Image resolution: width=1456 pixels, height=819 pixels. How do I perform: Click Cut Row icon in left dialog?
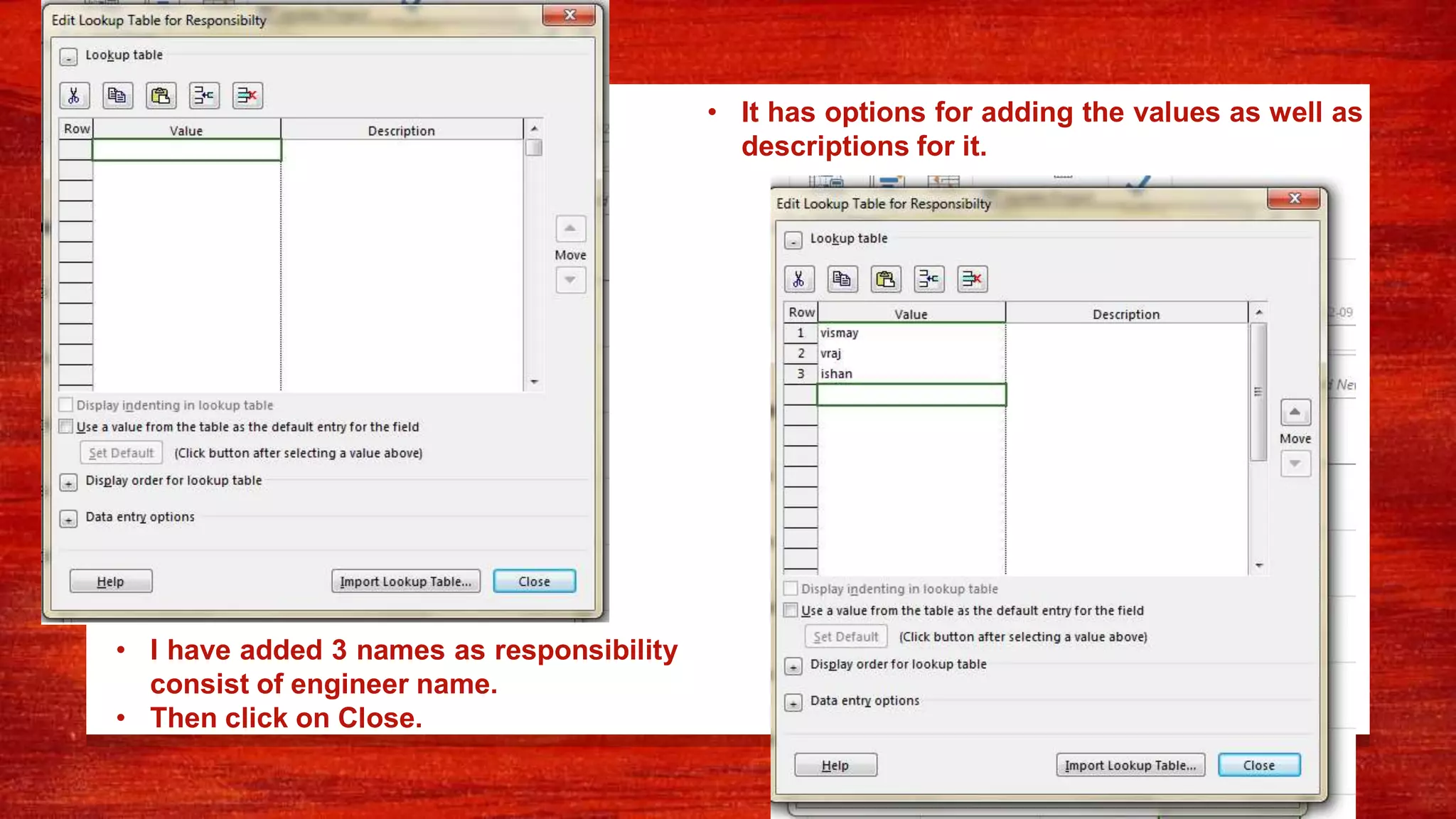pyautogui.click(x=74, y=95)
